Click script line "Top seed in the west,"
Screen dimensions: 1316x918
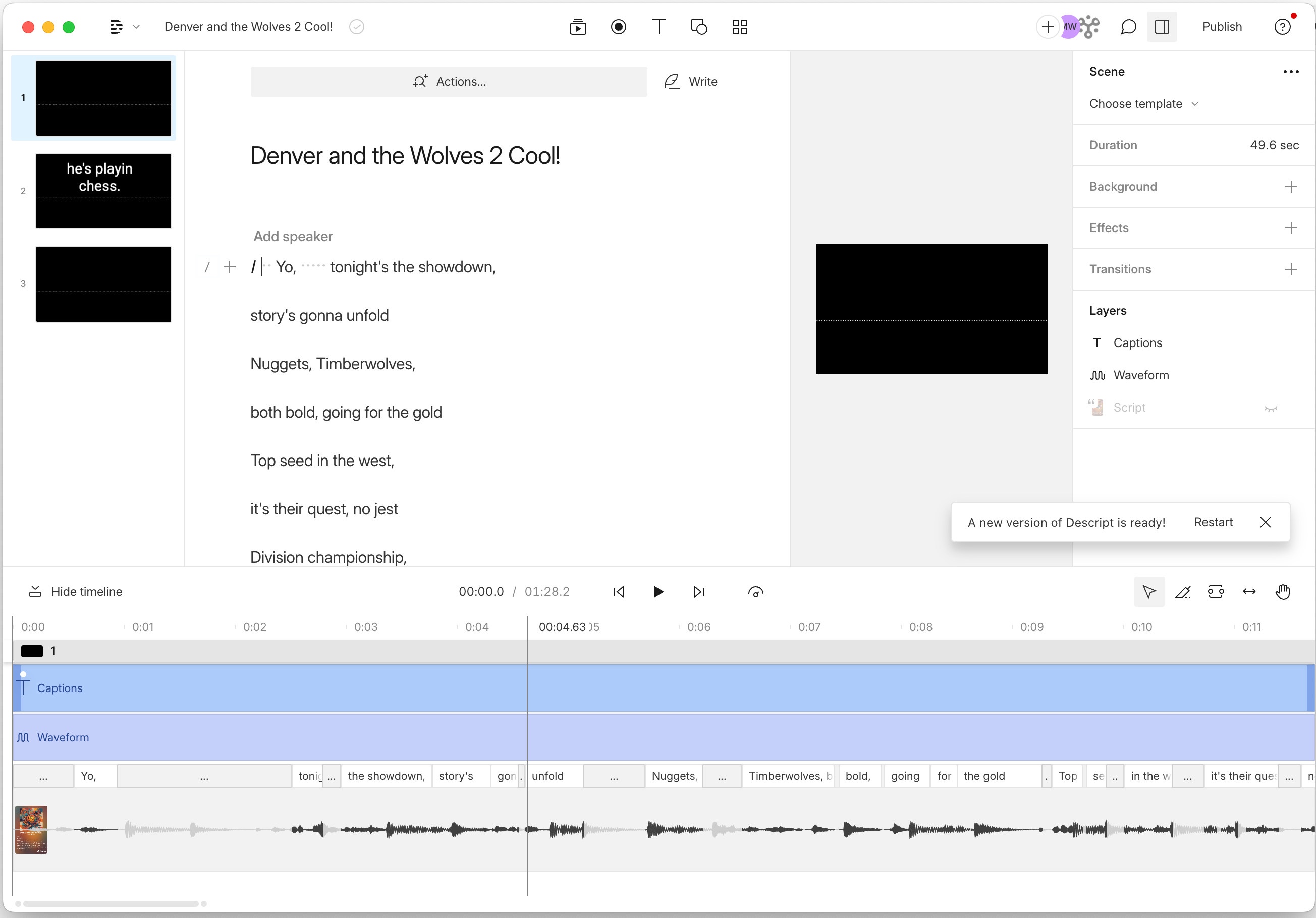pos(322,461)
